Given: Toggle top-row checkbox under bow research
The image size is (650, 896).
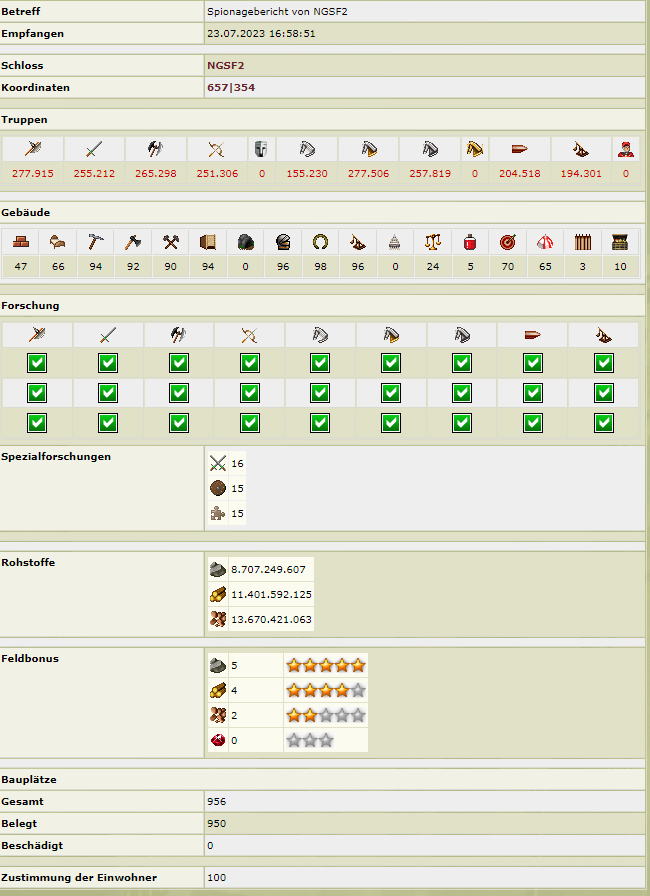Looking at the screenshot, I should click(250, 363).
